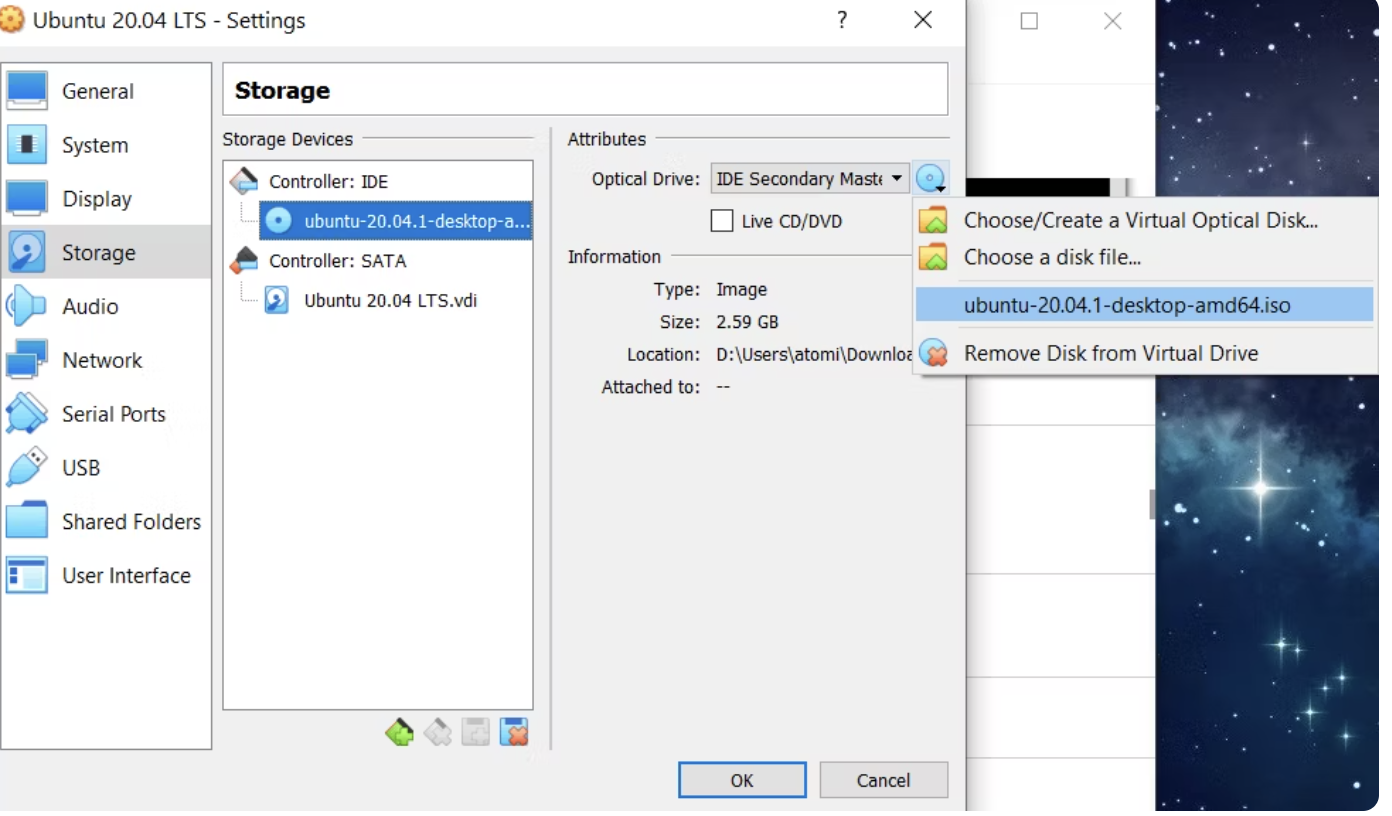Open the IDE Secondary Master dropdown

click(810, 179)
